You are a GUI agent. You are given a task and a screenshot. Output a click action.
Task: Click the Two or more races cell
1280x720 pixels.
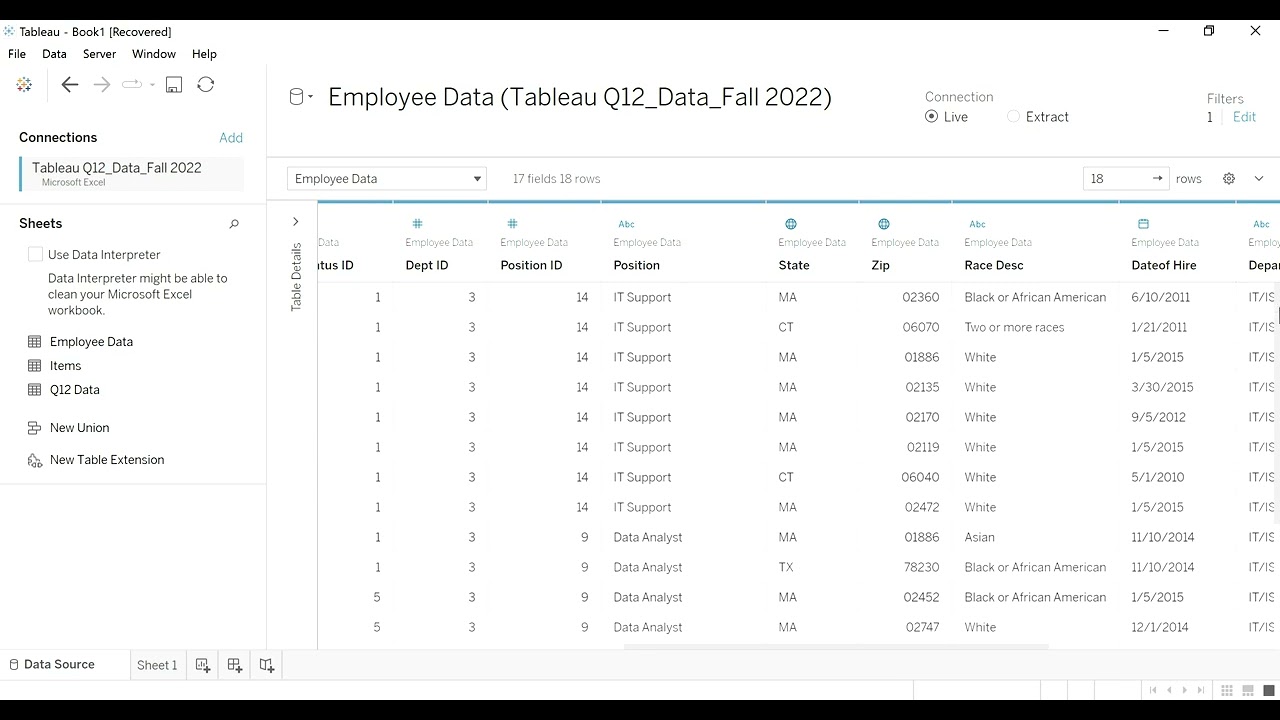coord(1015,327)
